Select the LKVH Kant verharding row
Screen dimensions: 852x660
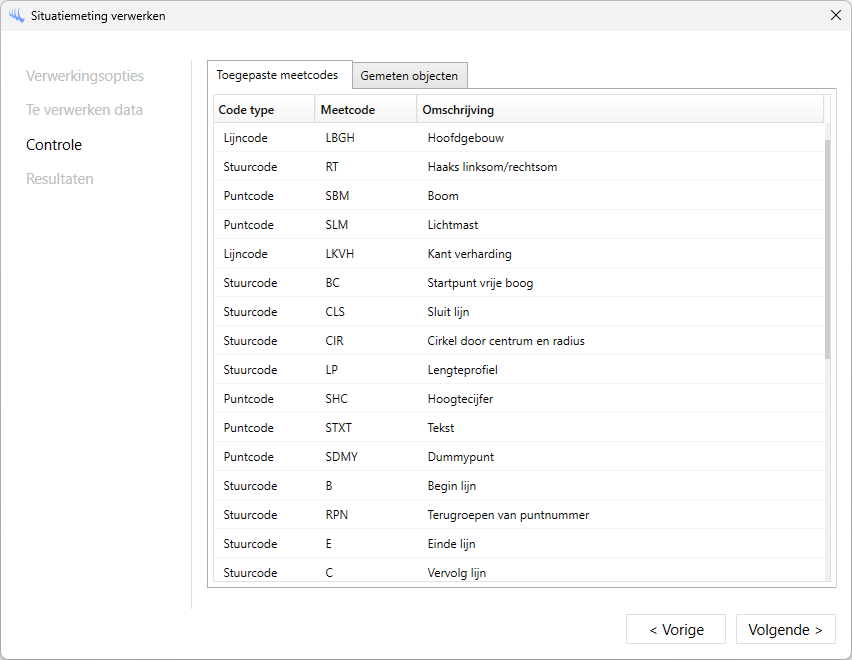(518, 254)
